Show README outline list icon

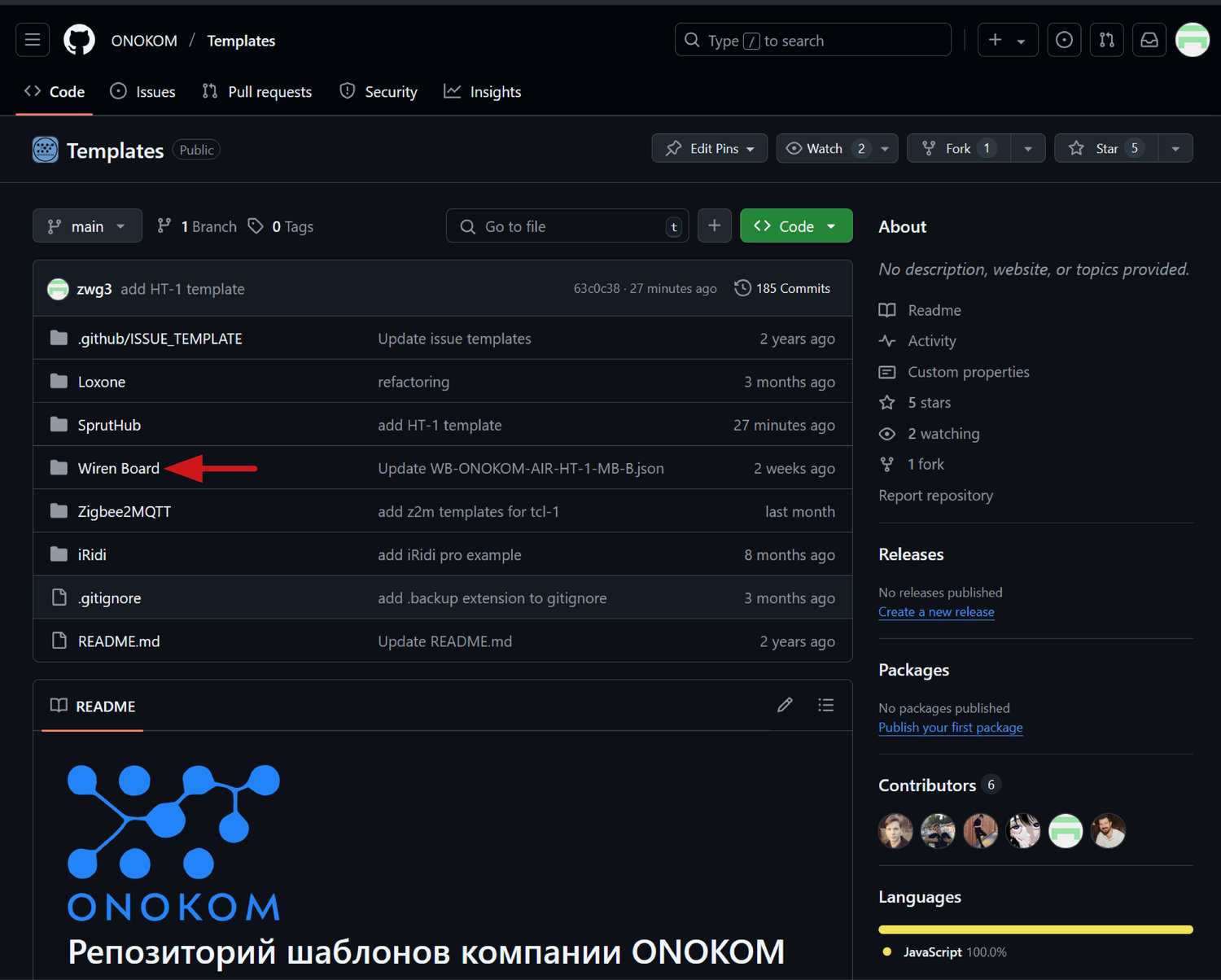[825, 706]
